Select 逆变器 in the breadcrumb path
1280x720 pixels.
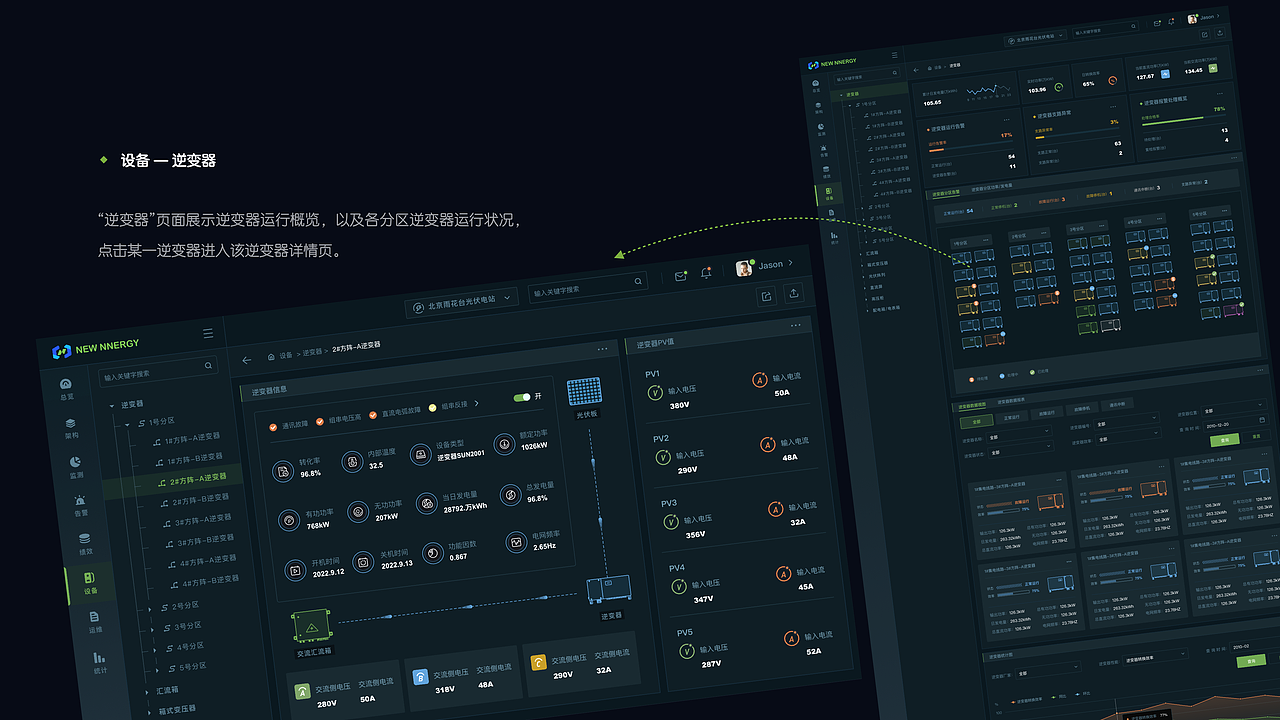pyautogui.click(x=311, y=350)
